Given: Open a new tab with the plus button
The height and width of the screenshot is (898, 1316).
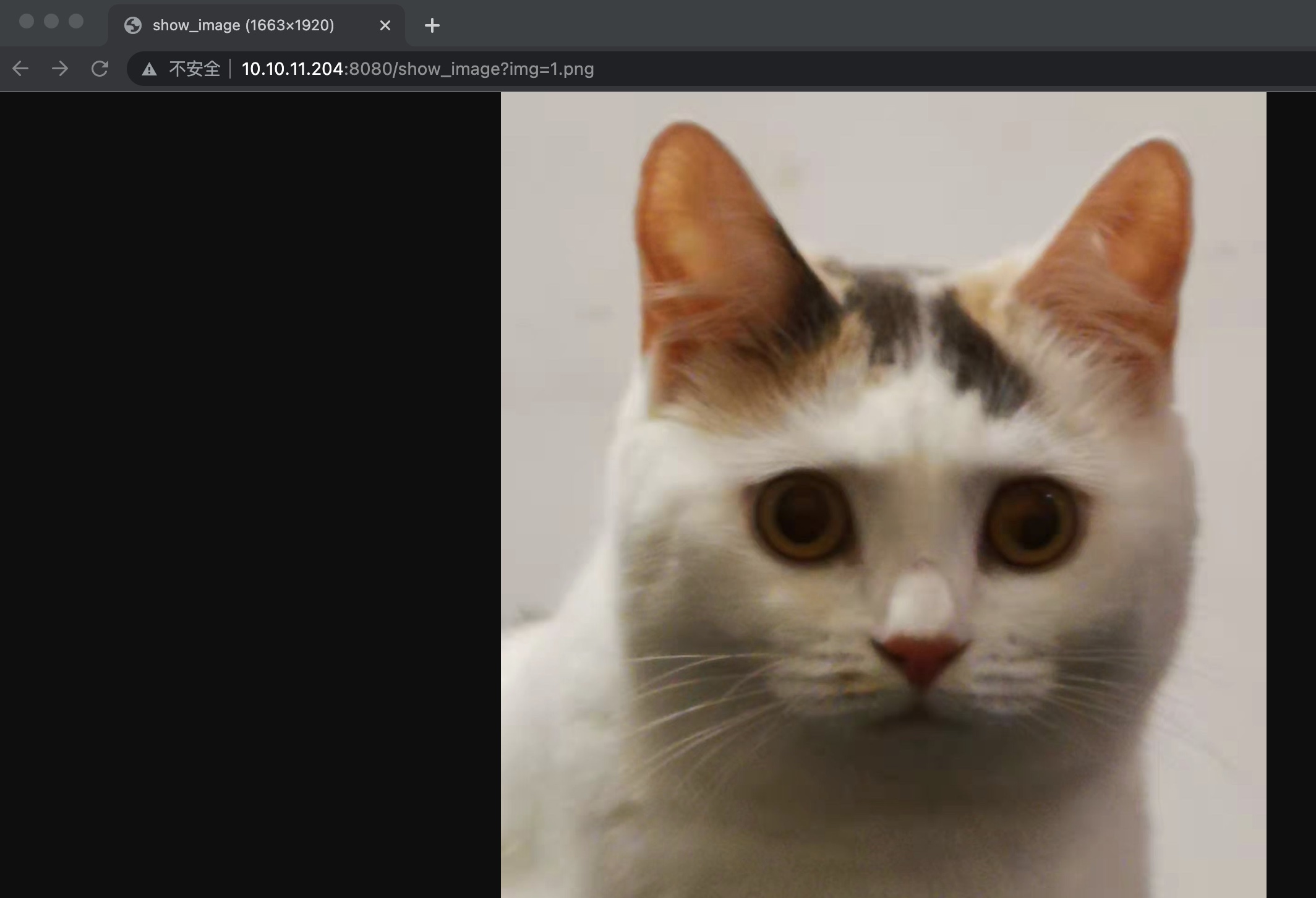Looking at the screenshot, I should click(x=432, y=25).
